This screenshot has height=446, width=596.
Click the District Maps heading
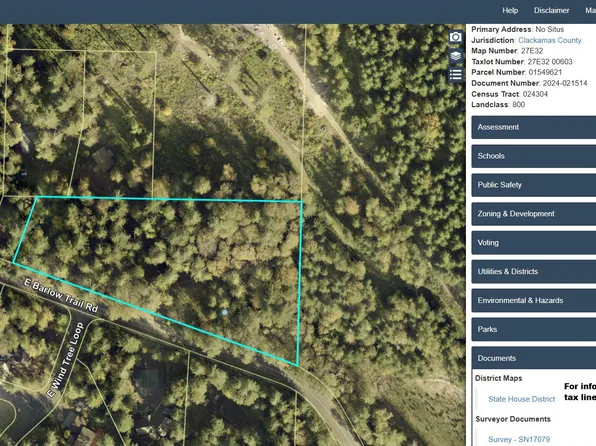point(498,378)
